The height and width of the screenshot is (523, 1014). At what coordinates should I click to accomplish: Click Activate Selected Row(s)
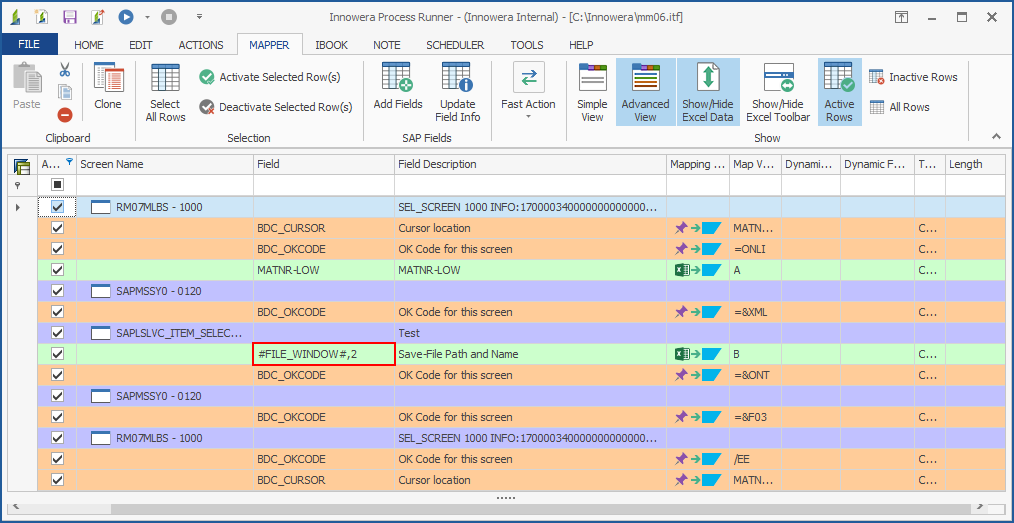tap(269, 77)
